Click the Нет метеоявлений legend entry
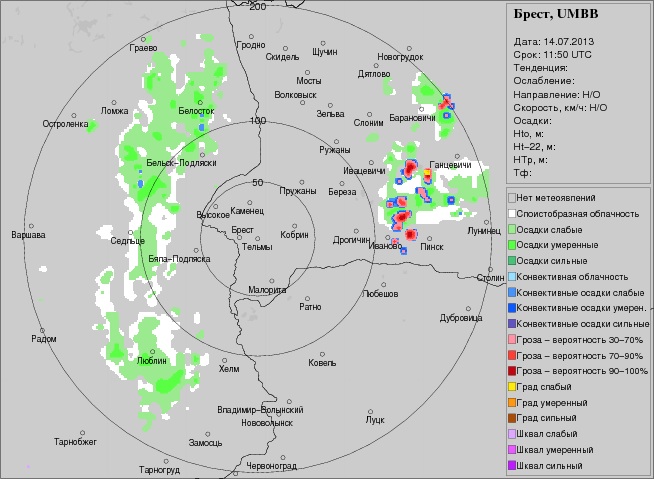The image size is (654, 479). [x=561, y=198]
